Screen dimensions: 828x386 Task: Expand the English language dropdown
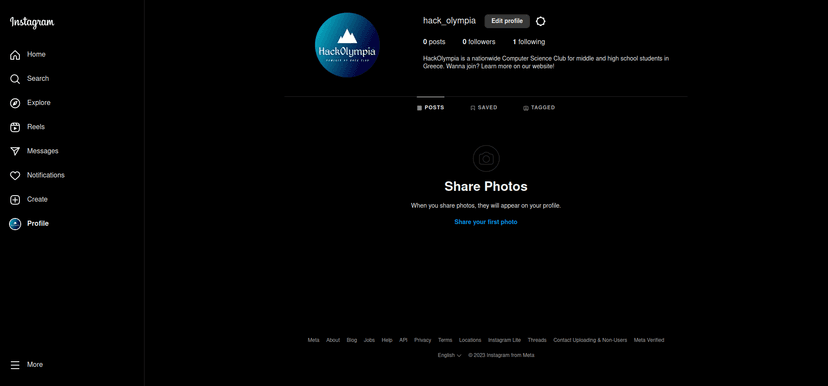click(x=449, y=355)
